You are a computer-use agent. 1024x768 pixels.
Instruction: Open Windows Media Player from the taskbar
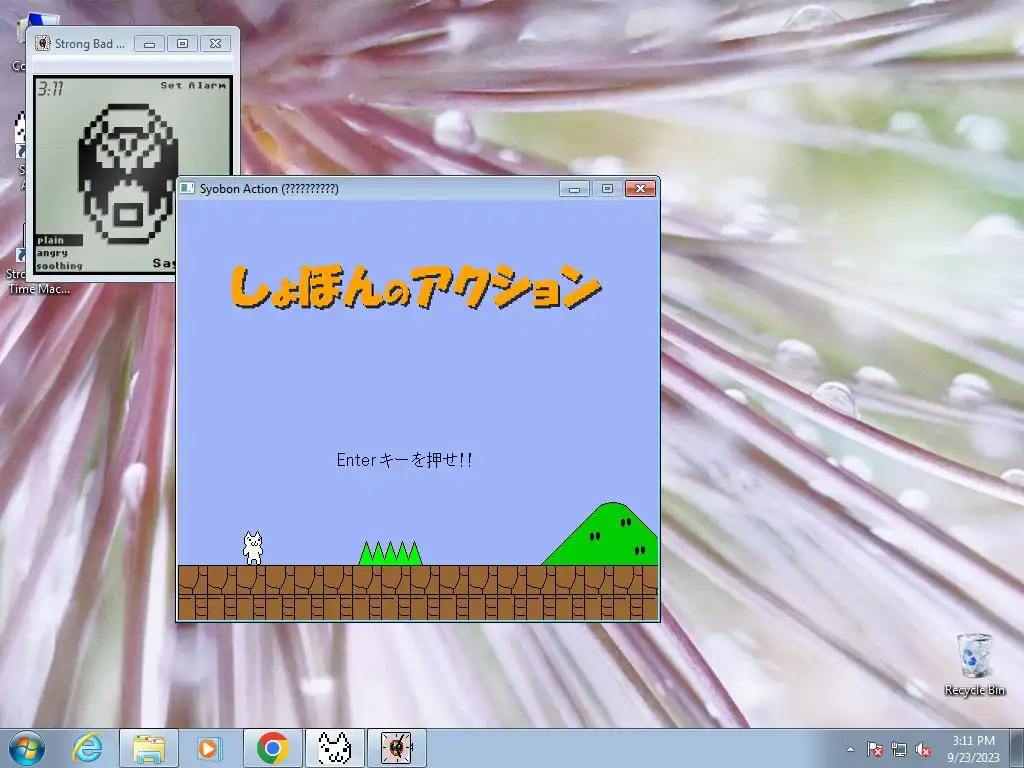[x=210, y=748]
